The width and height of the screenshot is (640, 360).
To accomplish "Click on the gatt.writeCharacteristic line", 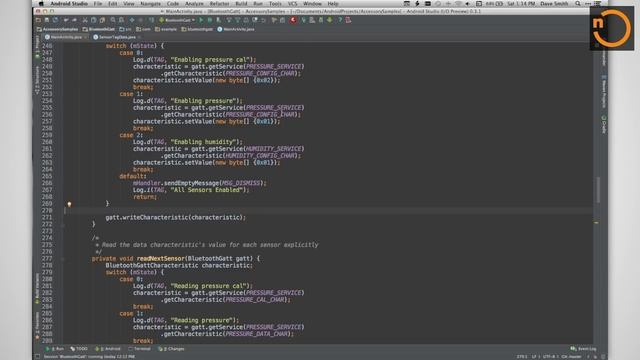I will [x=176, y=218].
